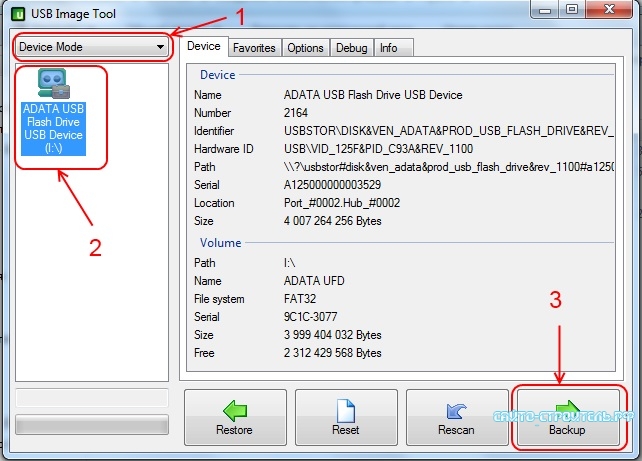Show the Debug tab
The image size is (642, 461).
[x=352, y=48]
